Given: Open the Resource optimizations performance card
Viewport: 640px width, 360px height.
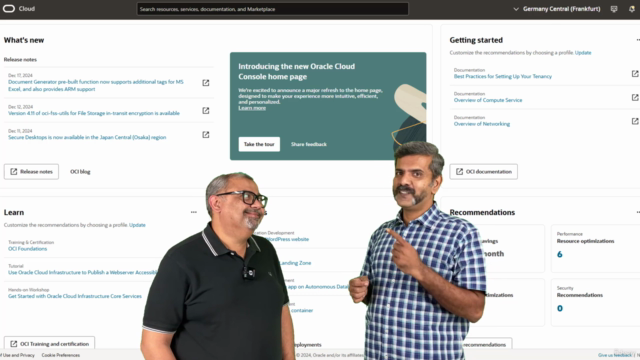Looking at the screenshot, I should tap(596, 248).
